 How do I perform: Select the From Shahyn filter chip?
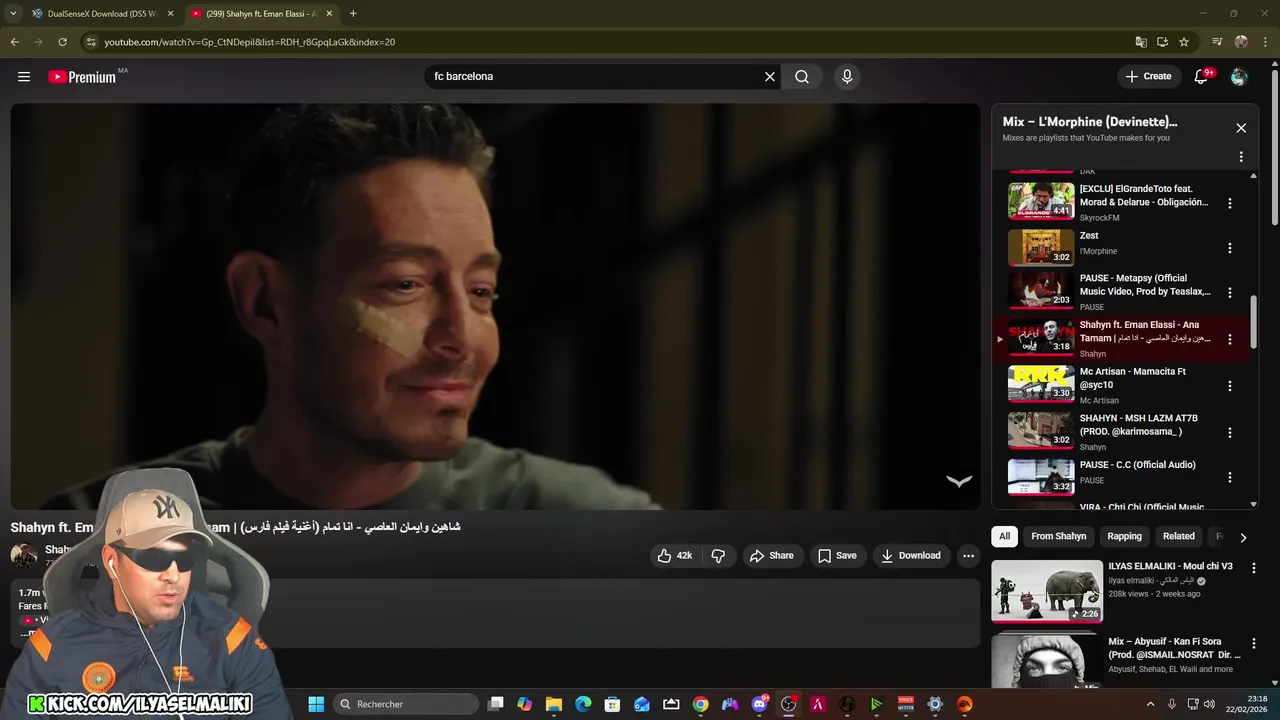[1059, 537]
